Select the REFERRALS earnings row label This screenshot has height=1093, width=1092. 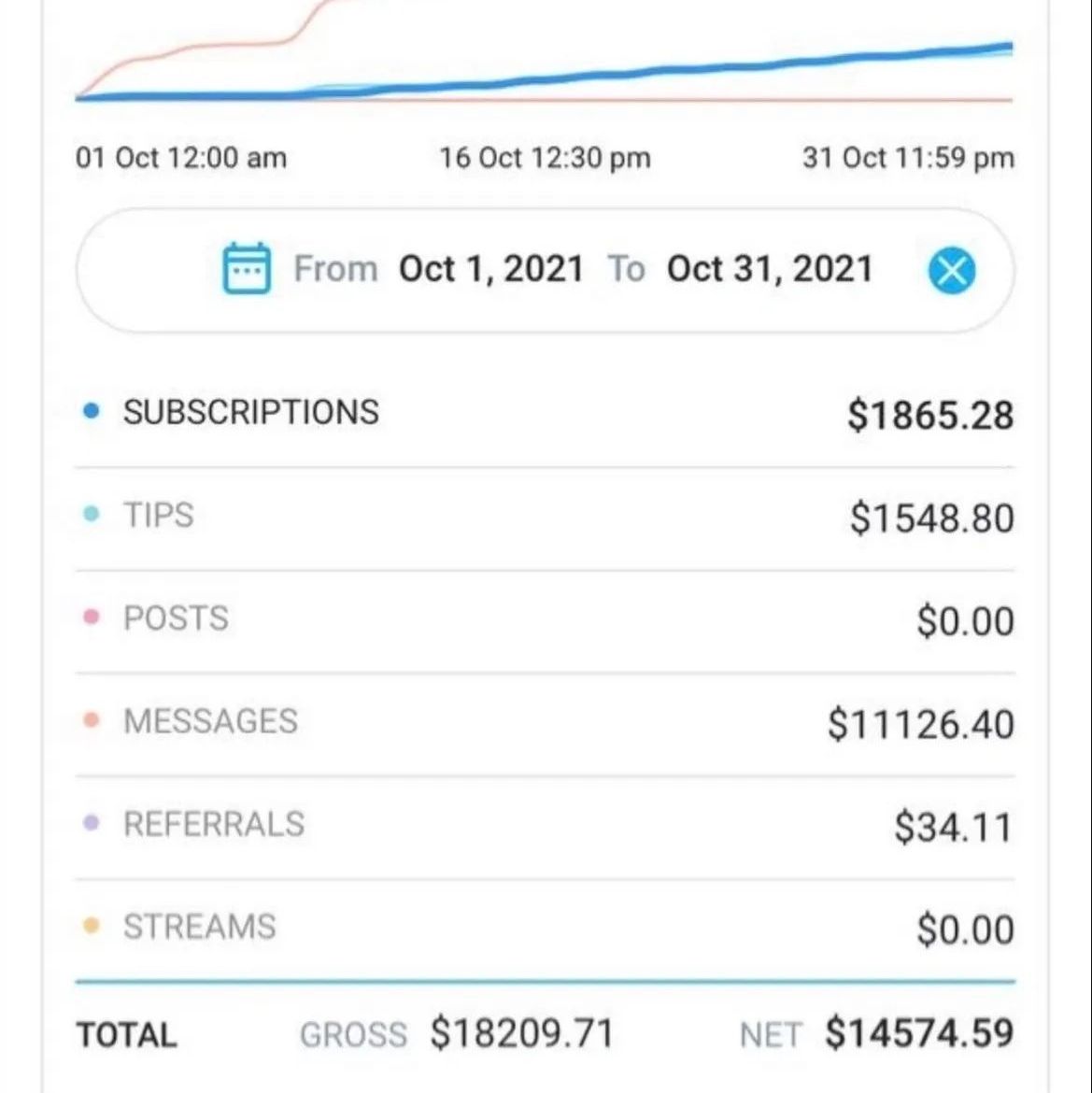tap(214, 824)
